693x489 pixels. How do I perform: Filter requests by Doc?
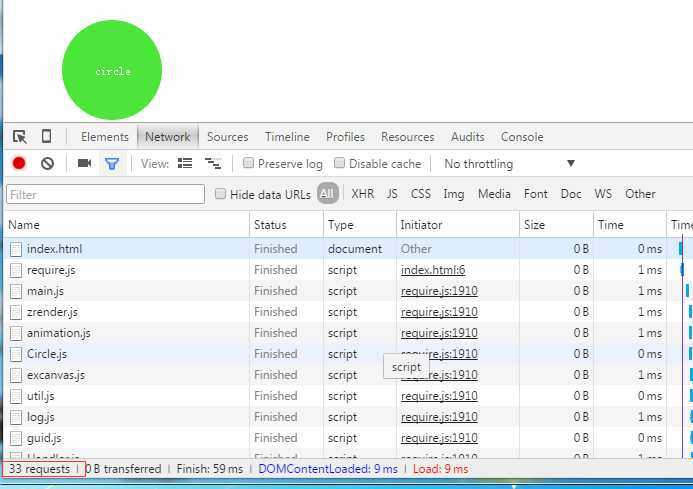(x=571, y=194)
